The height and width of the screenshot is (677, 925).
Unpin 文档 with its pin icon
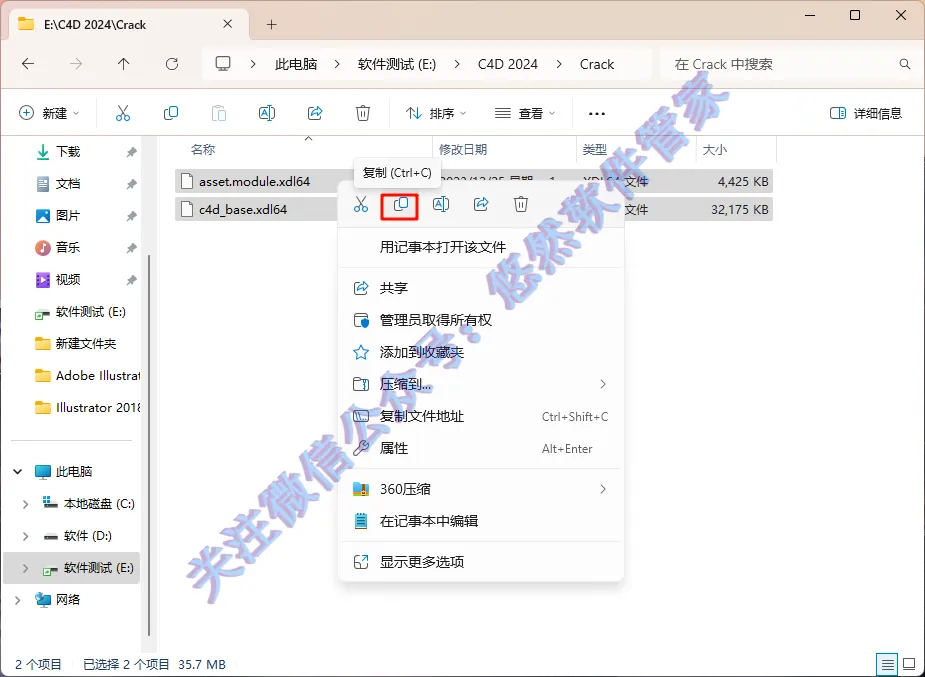click(x=131, y=184)
